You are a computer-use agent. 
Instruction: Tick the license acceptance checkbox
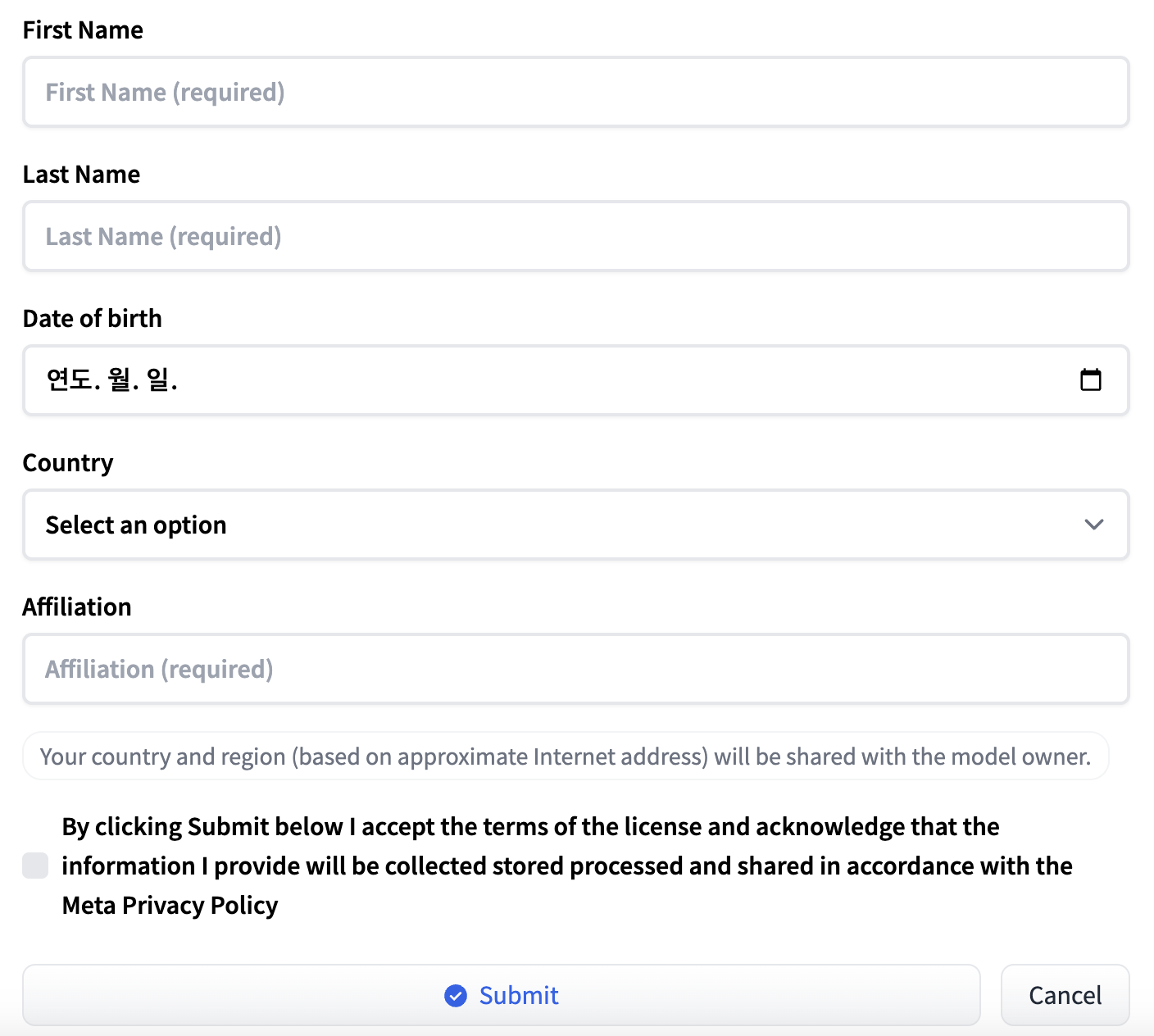point(35,866)
